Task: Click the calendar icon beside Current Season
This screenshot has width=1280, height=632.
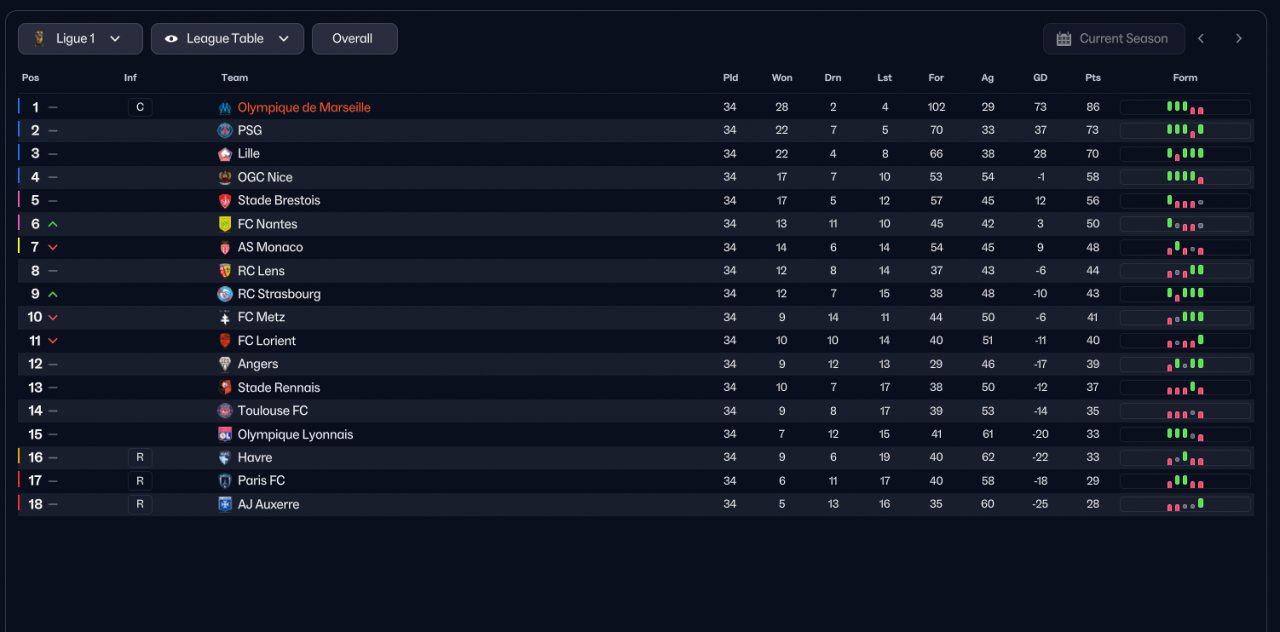Action: coord(1064,39)
